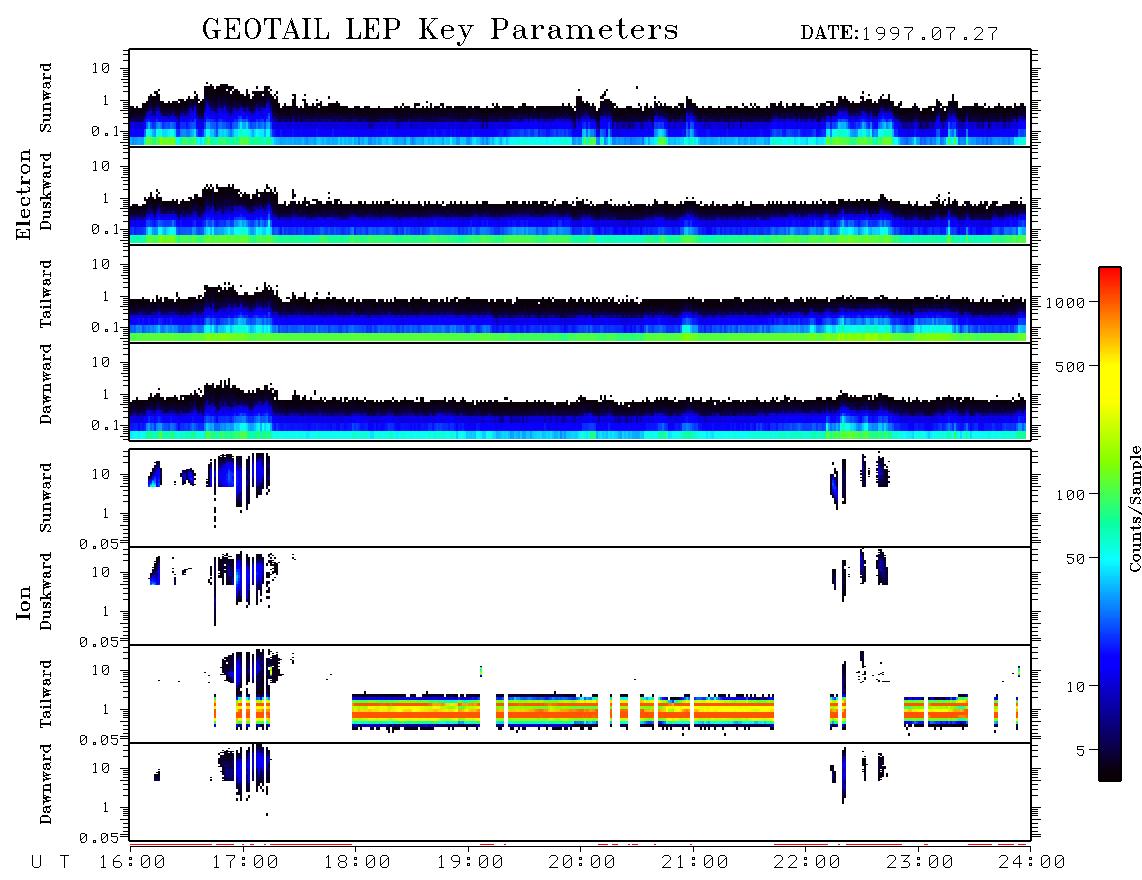Click the "Ion" group axis label

point(24,602)
